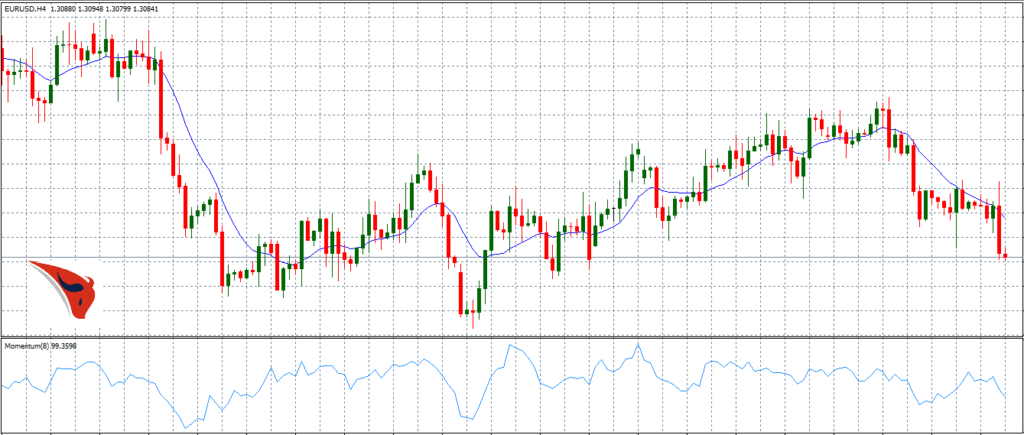Click the divider above the Momentum subwindow
This screenshot has width=1024, height=435.
512,337
